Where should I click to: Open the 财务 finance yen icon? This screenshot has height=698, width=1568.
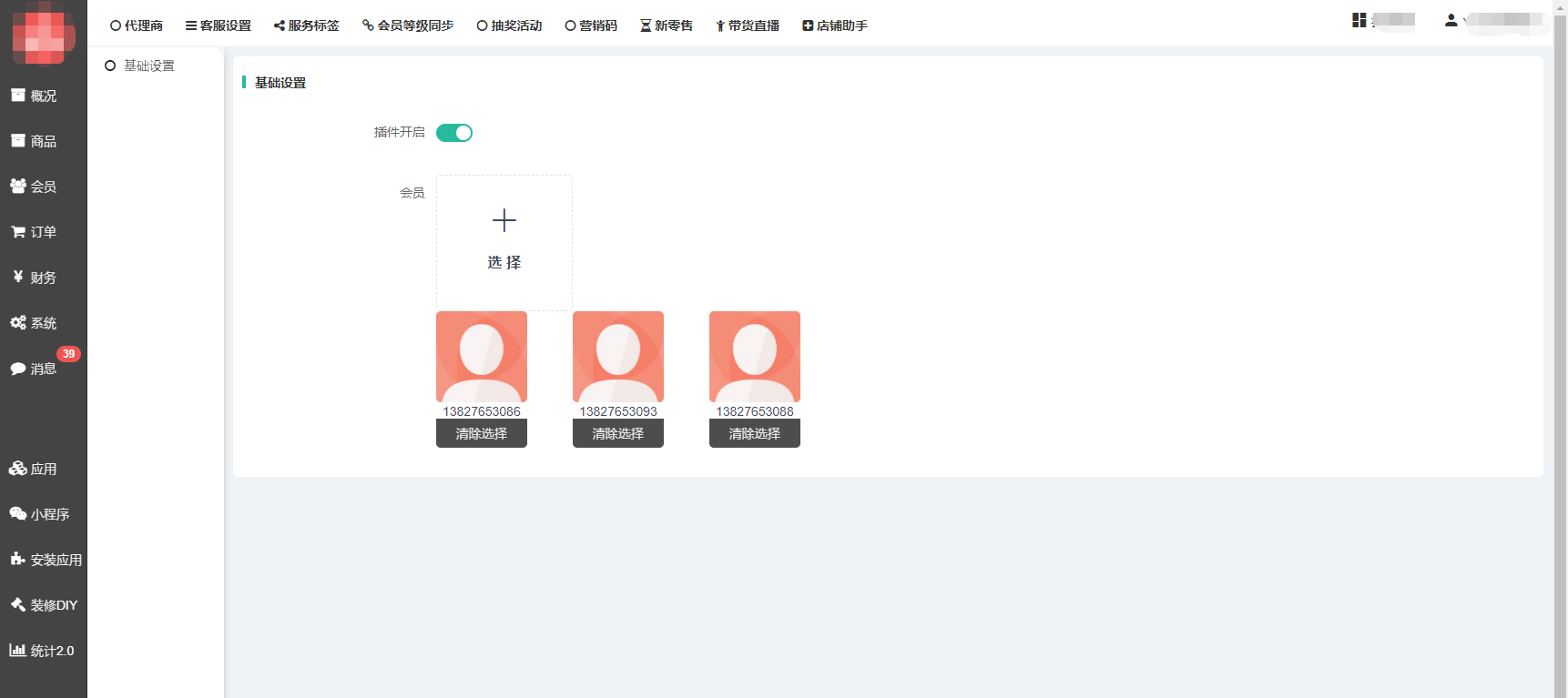coord(18,277)
